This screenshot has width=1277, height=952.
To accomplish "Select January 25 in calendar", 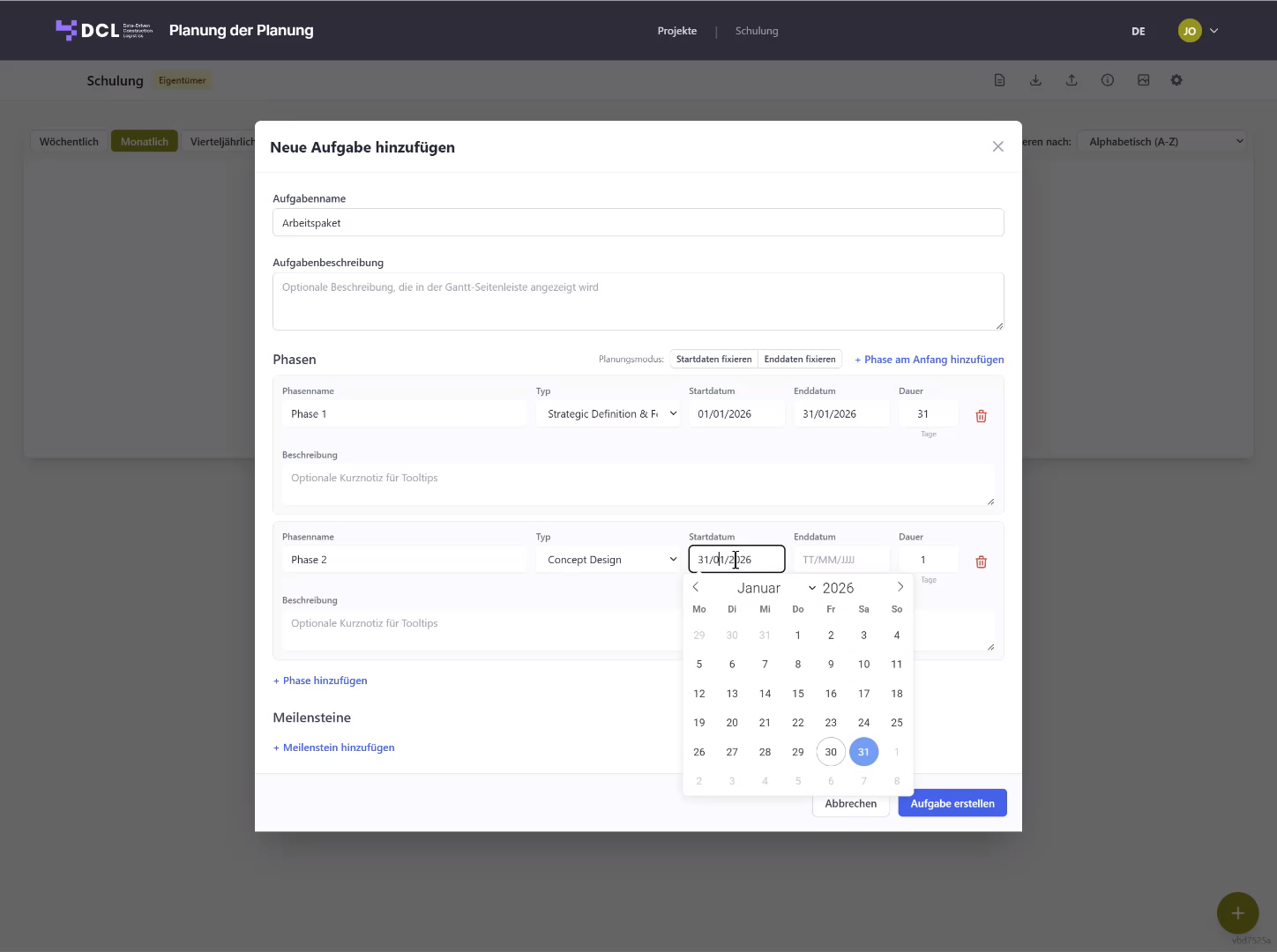I will (897, 723).
